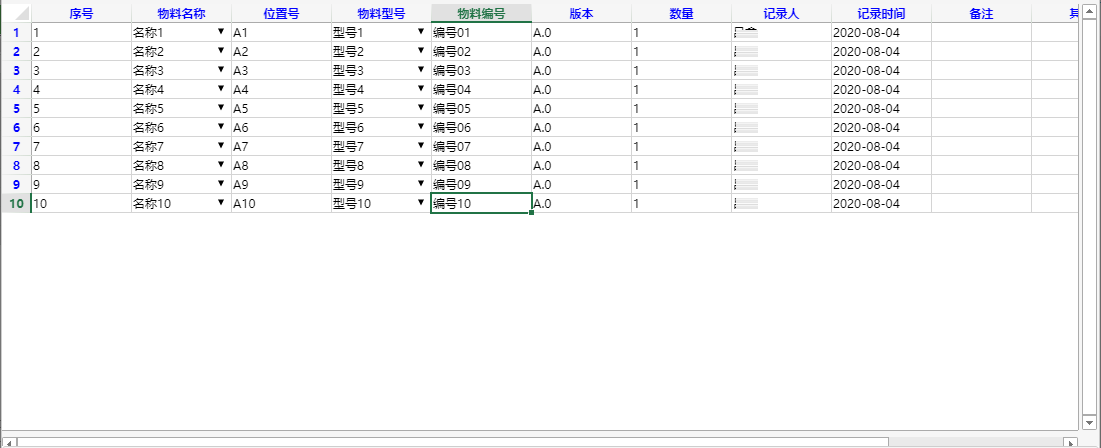This screenshot has height=448, width=1101.
Task: Click the horizontal scrollbar left arrow
Action: (9, 442)
